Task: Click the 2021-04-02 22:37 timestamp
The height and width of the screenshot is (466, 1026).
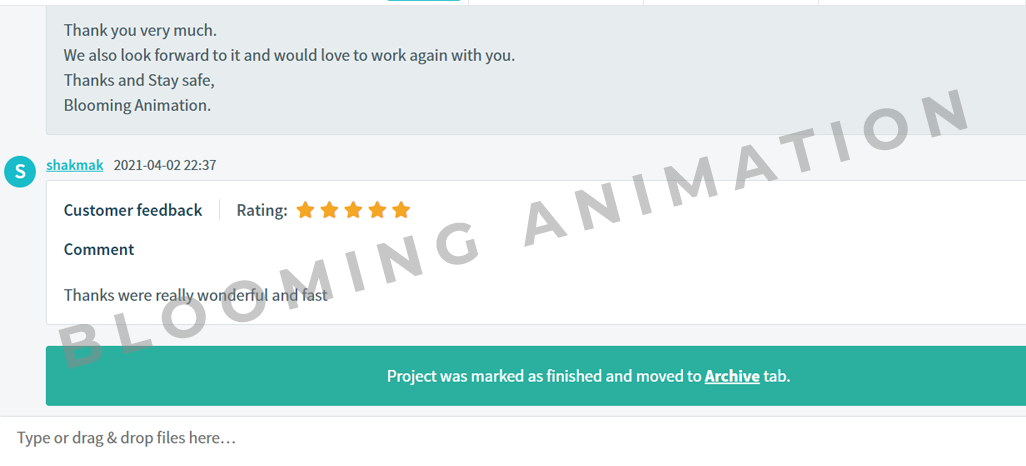Action: coord(165,165)
